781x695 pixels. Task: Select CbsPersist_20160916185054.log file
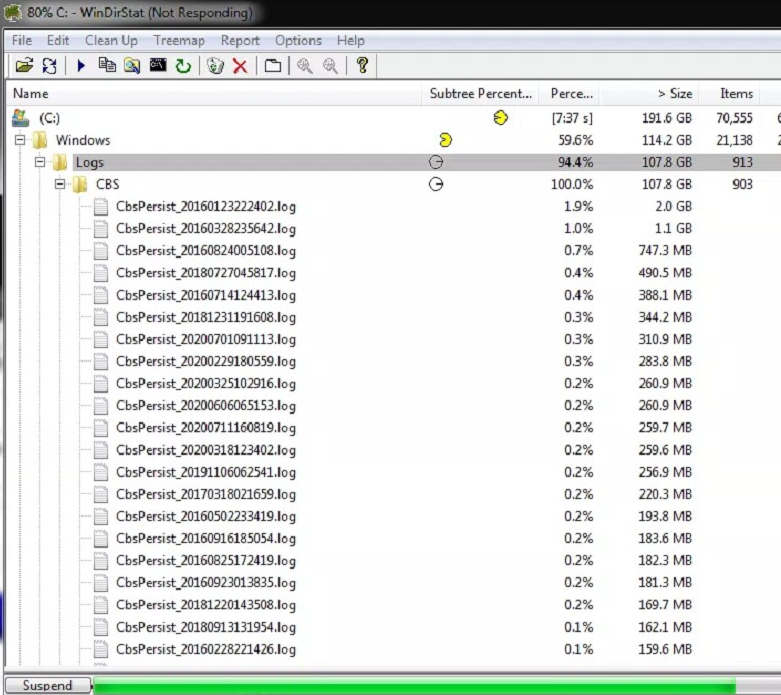[x=206, y=539]
